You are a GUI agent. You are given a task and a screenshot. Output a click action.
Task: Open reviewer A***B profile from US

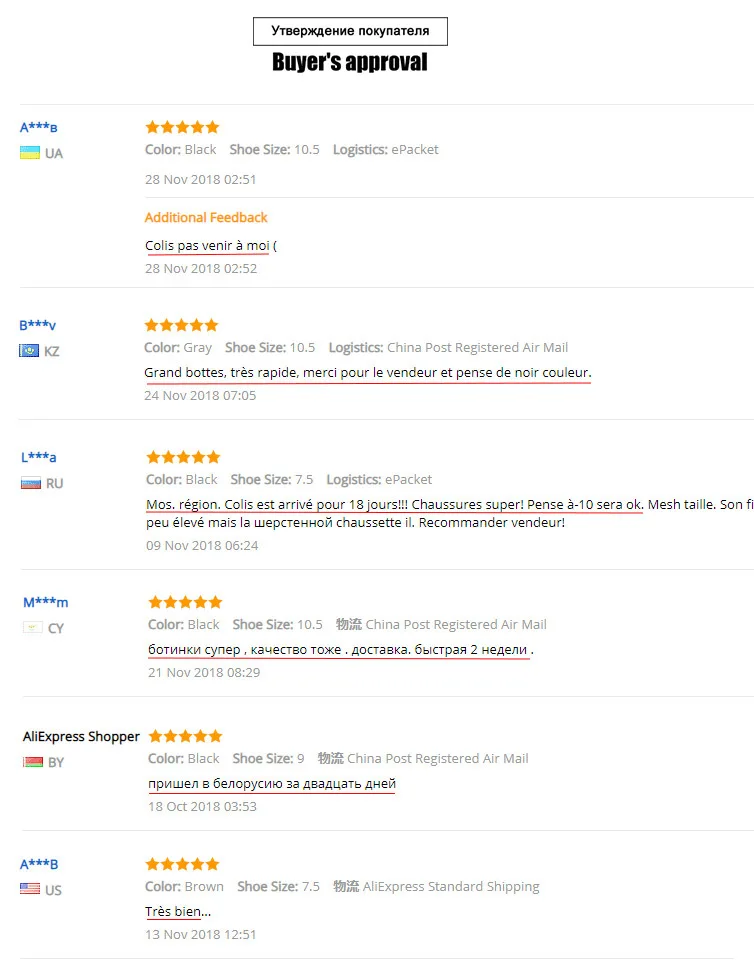(x=39, y=864)
